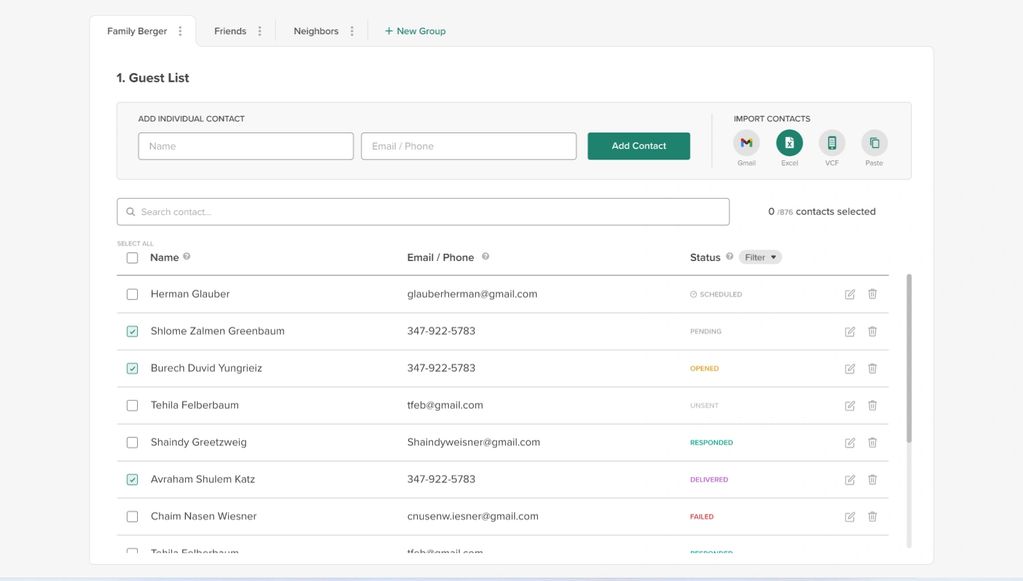This screenshot has width=1023, height=581.
Task: Click the name Chaim Nasen Wiesner
Action: 204,516
